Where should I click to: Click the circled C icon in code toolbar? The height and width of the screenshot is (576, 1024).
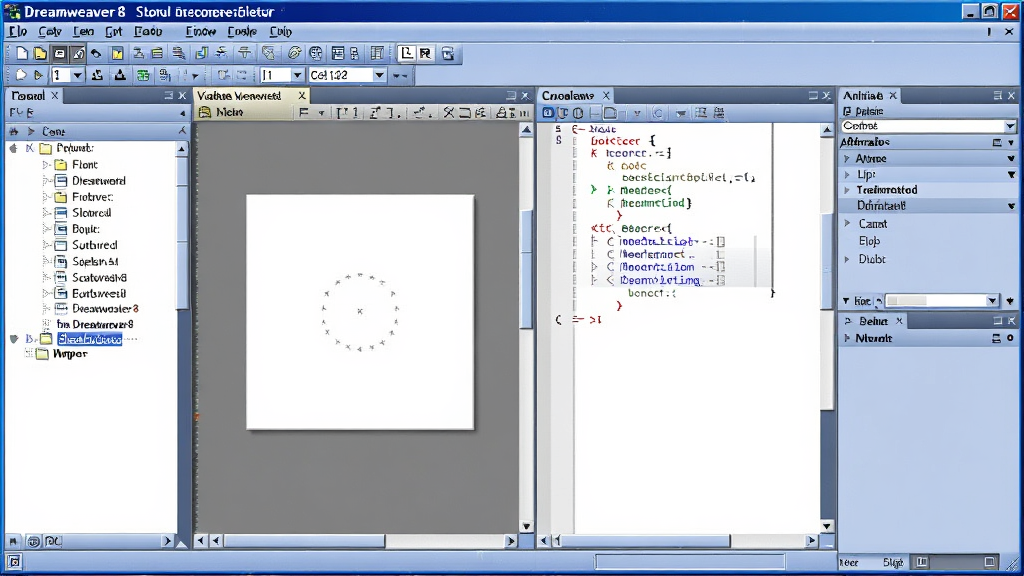point(658,113)
